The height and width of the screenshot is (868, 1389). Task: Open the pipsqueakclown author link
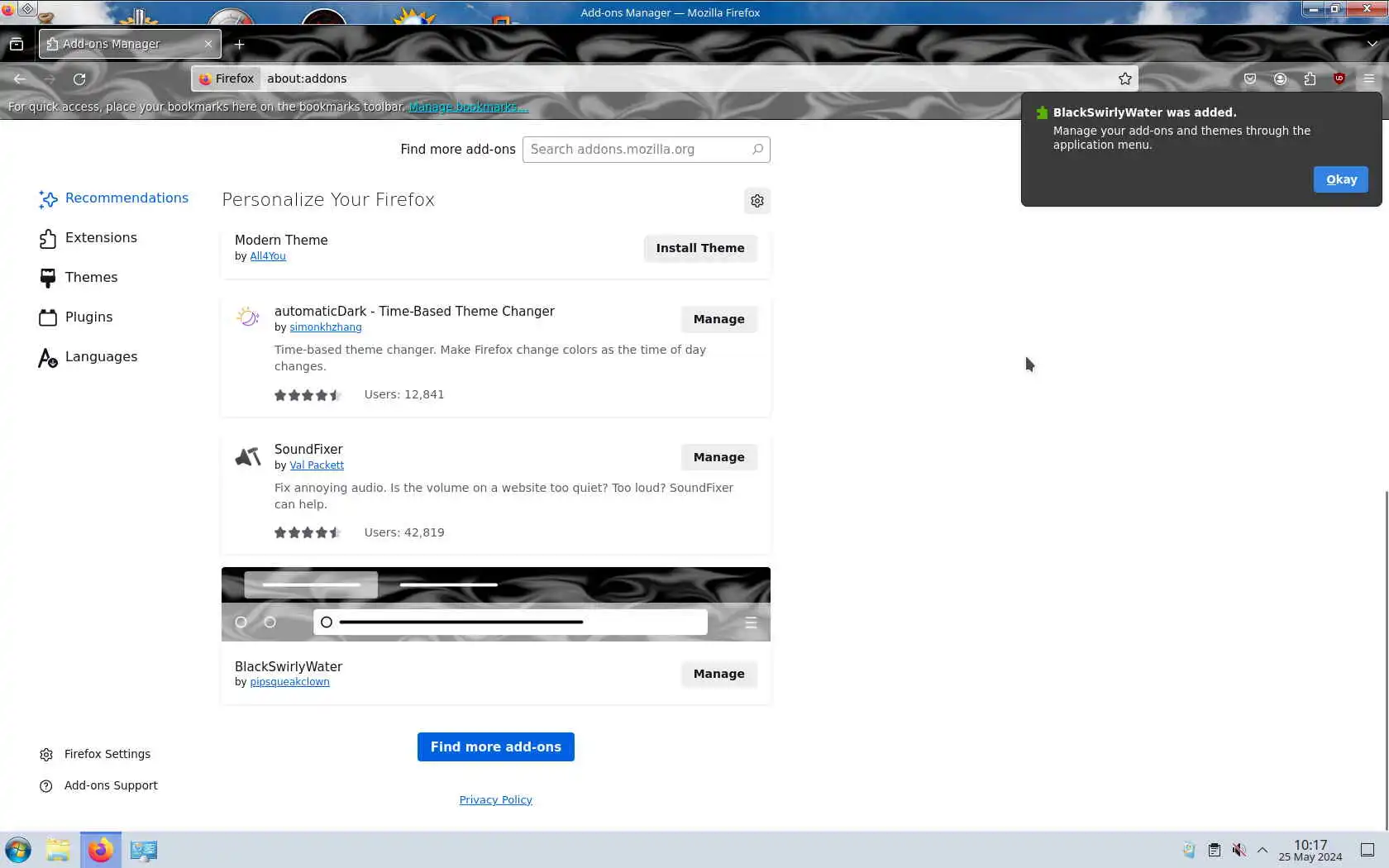click(289, 682)
